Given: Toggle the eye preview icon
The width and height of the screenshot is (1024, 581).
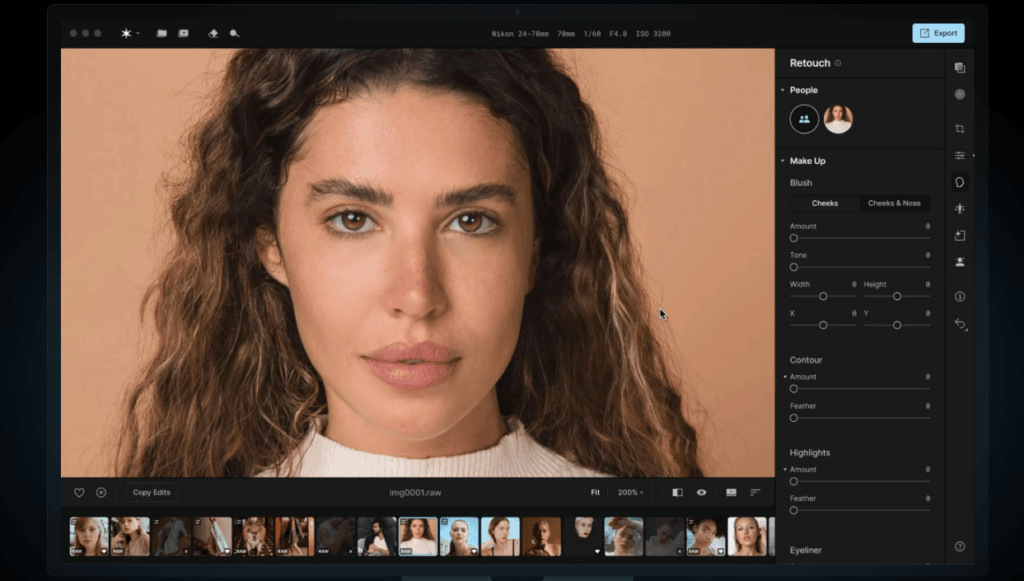Looking at the screenshot, I should pyautogui.click(x=701, y=492).
